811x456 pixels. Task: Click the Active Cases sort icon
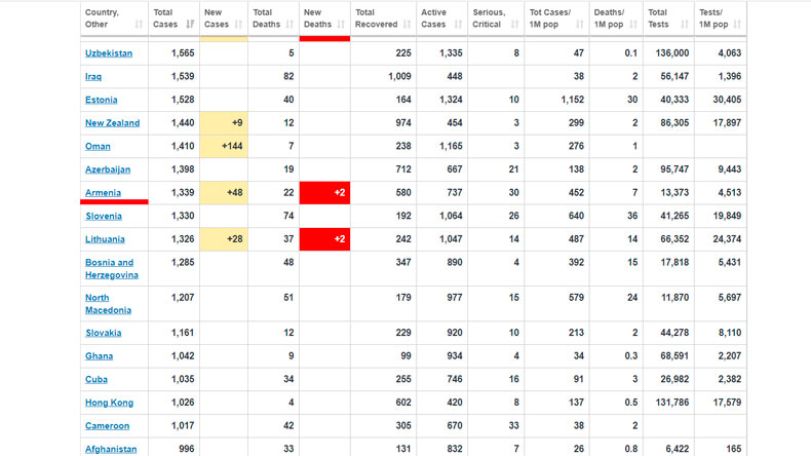[x=458, y=24]
